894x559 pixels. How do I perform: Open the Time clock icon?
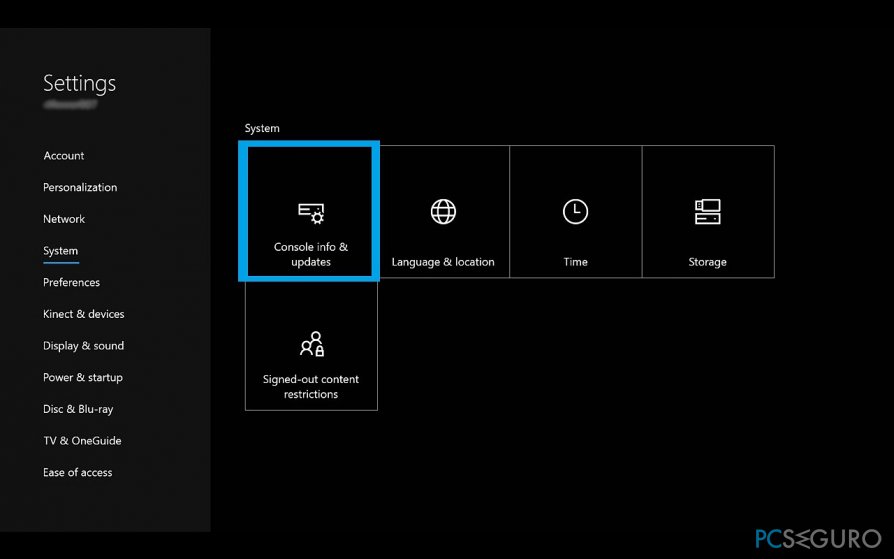pos(575,211)
